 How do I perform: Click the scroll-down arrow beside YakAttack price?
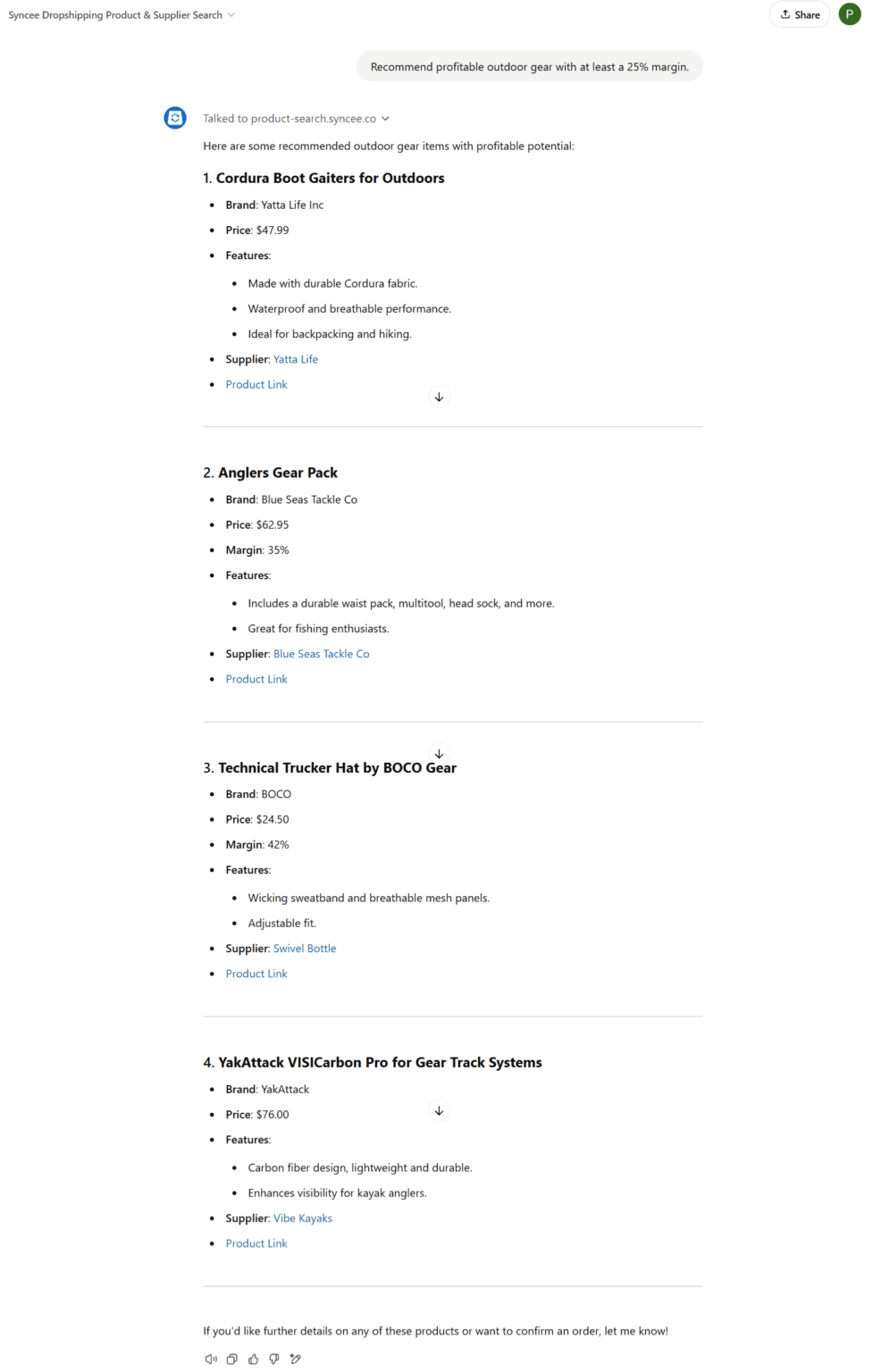tap(439, 1111)
